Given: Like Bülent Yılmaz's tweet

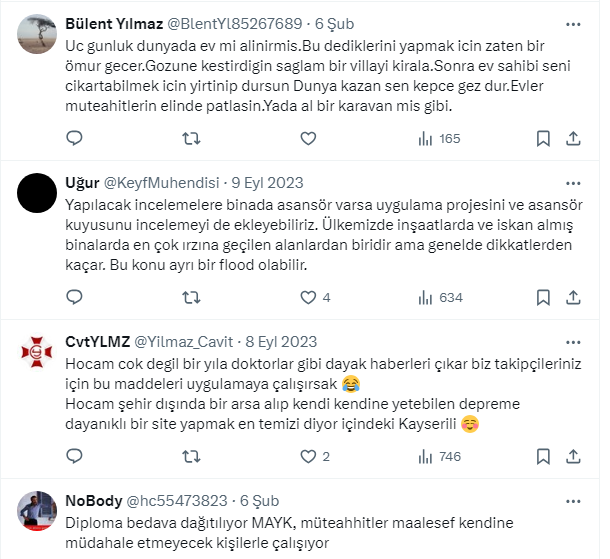Looking at the screenshot, I should coord(307,138).
